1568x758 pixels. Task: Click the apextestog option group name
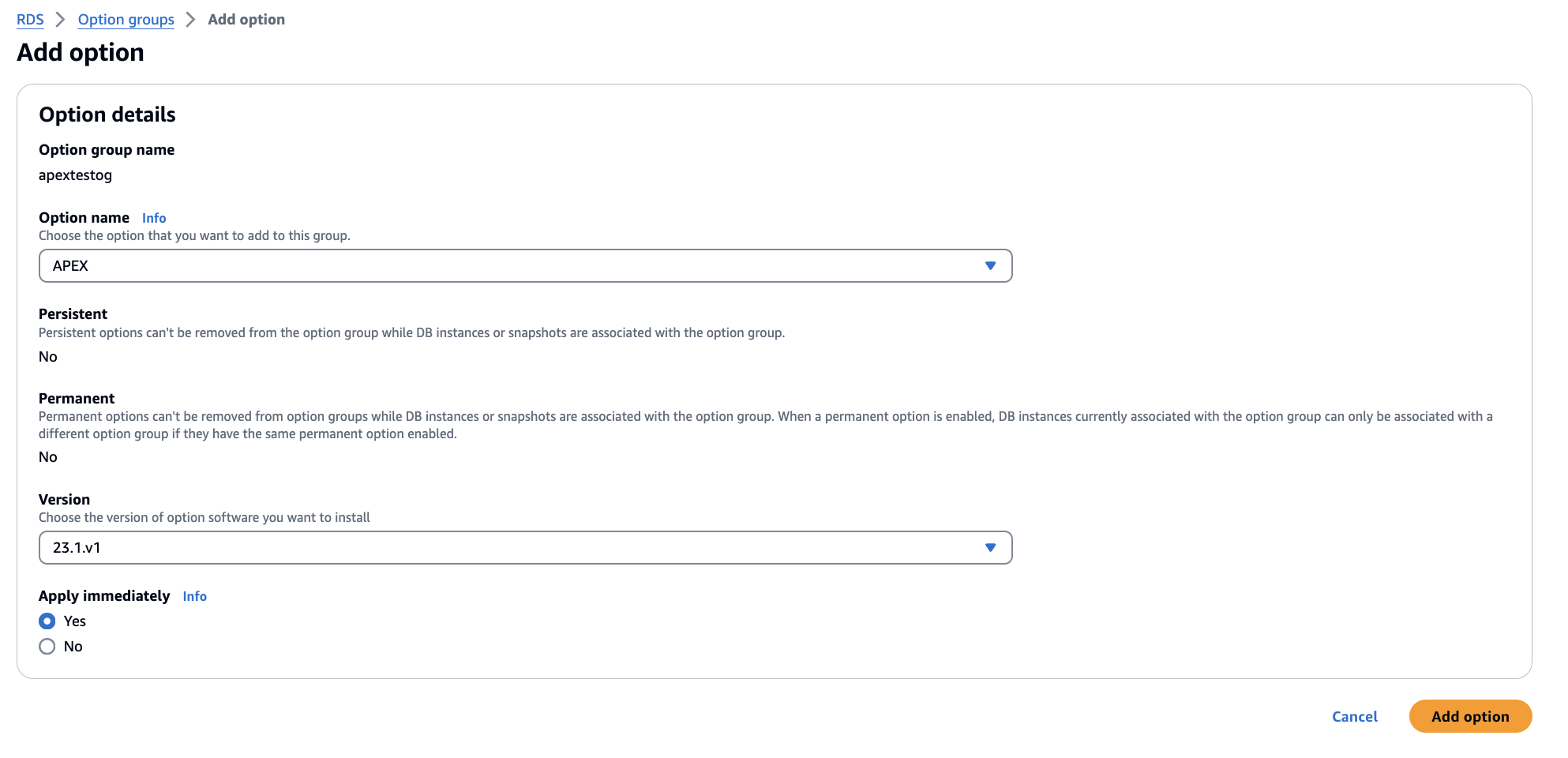76,175
